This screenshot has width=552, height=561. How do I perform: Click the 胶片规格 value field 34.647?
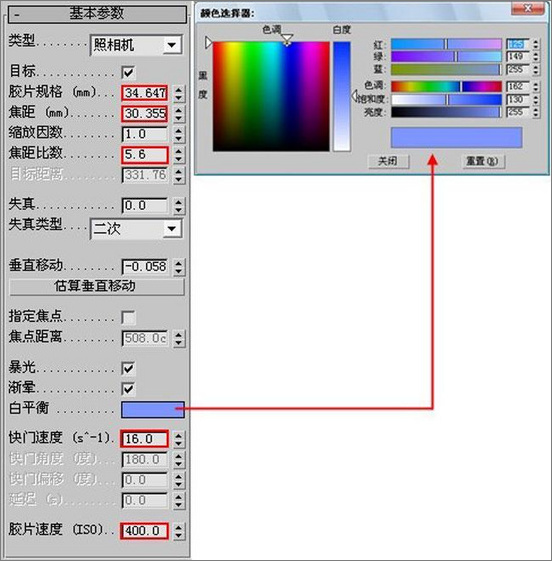145,93
